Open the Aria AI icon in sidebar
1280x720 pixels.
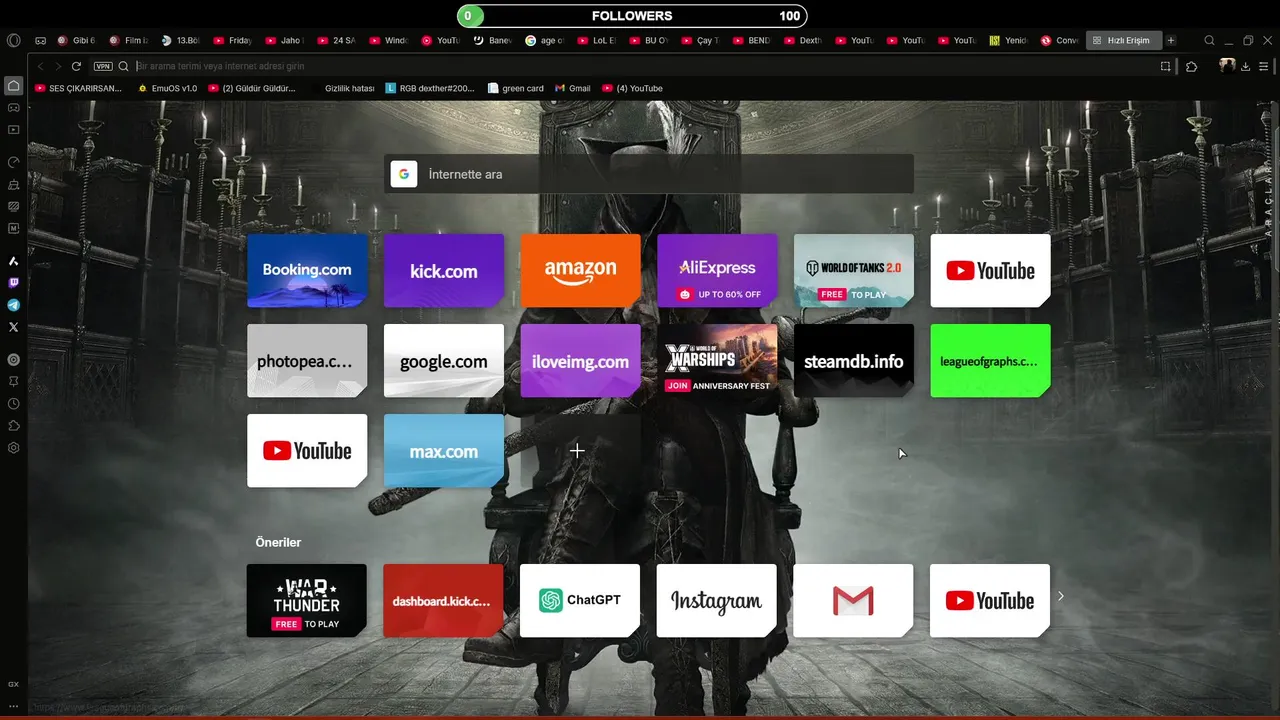pyautogui.click(x=13, y=261)
